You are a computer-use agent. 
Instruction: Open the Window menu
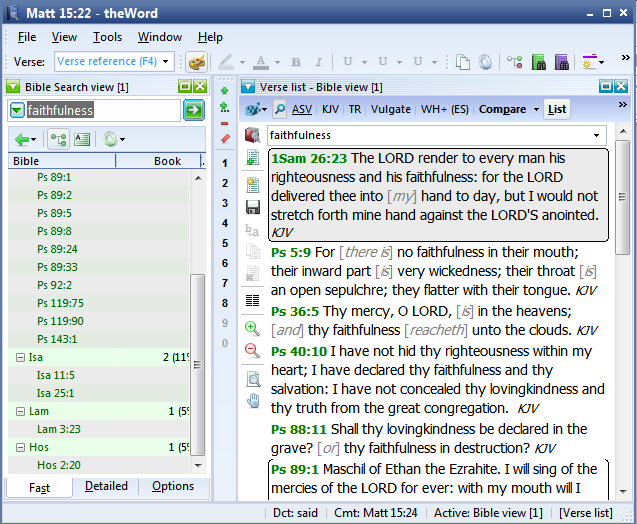(x=160, y=37)
